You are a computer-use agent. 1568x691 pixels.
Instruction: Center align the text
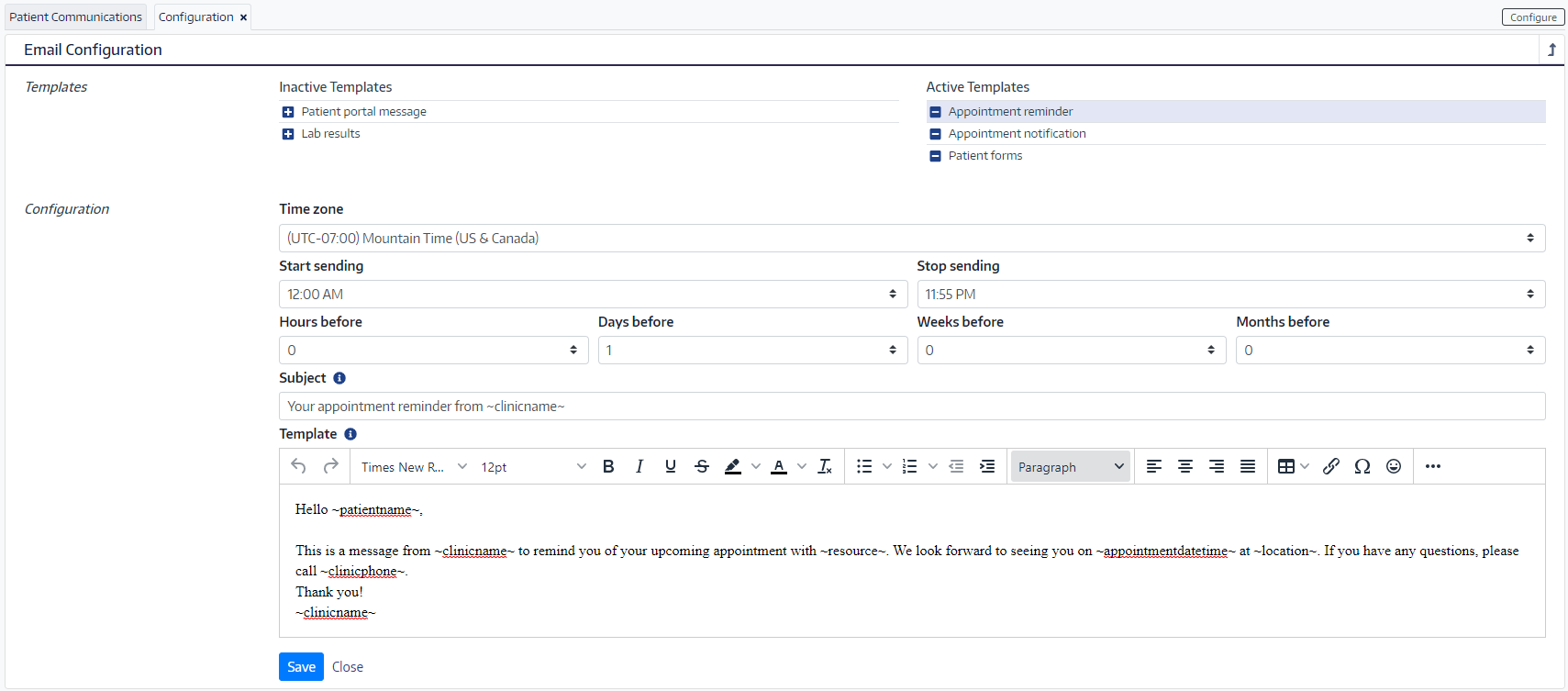tap(1185, 466)
